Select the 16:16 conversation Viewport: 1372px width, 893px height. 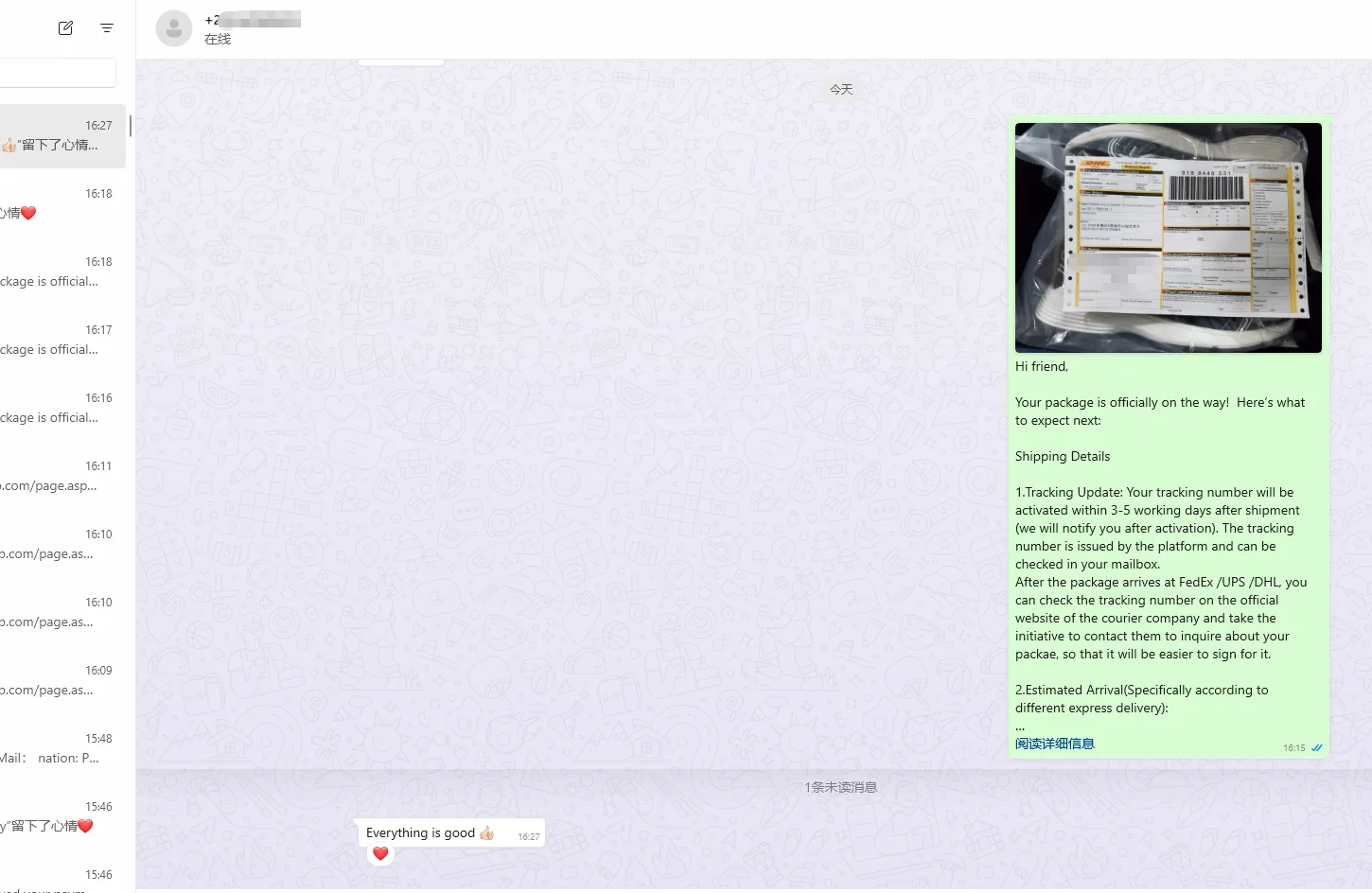62,409
